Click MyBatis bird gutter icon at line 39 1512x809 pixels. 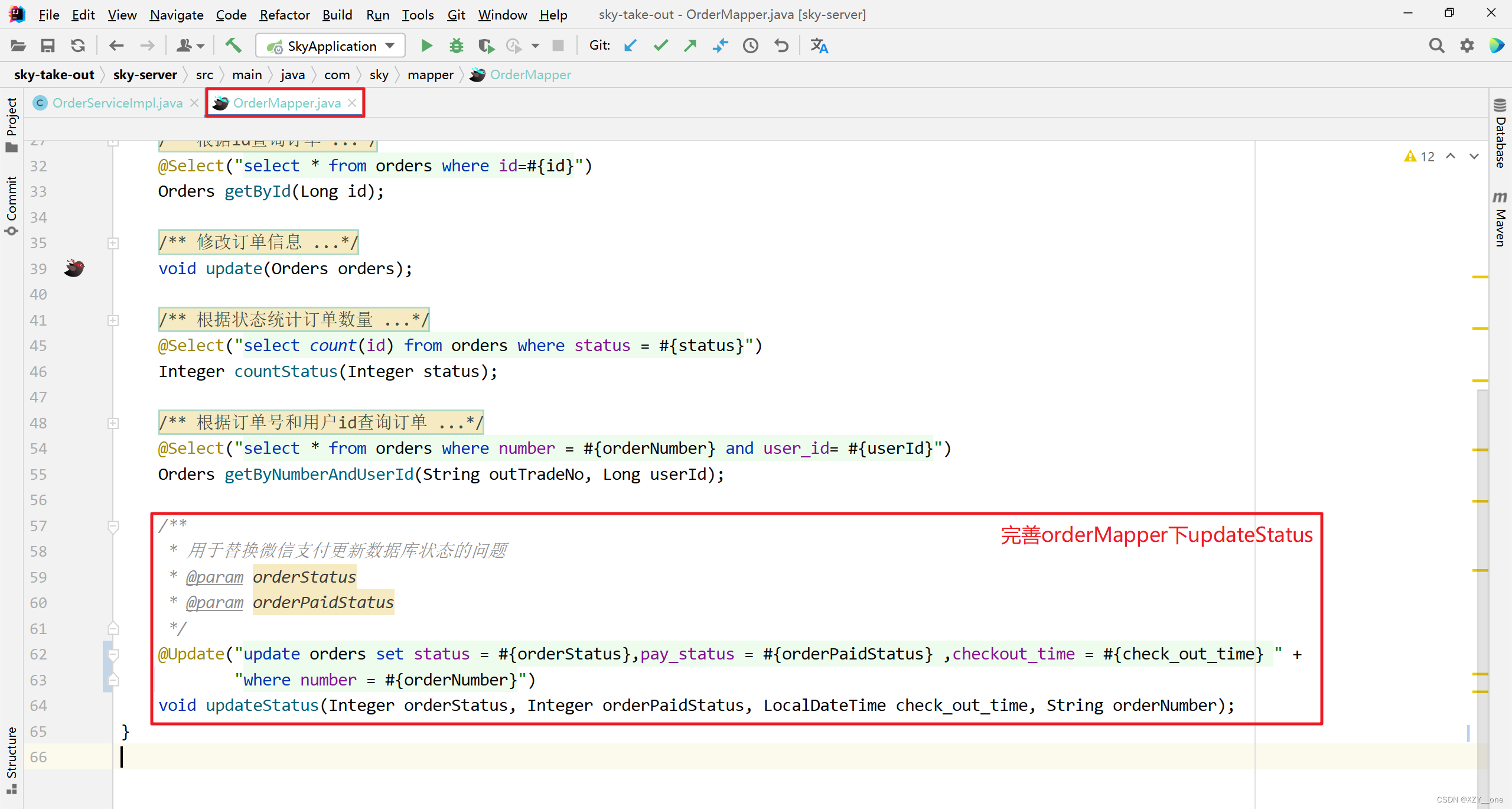coord(74,268)
